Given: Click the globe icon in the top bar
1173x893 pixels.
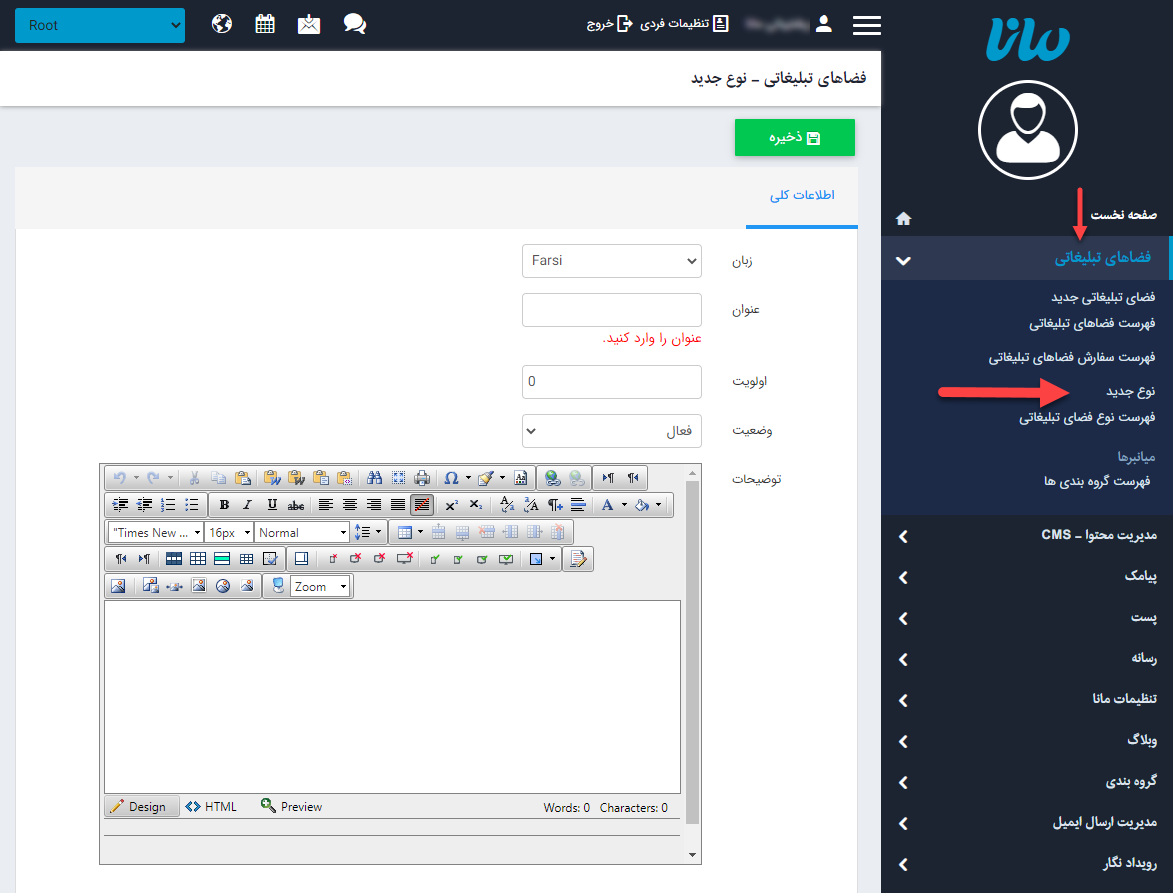Looking at the screenshot, I should [221, 25].
